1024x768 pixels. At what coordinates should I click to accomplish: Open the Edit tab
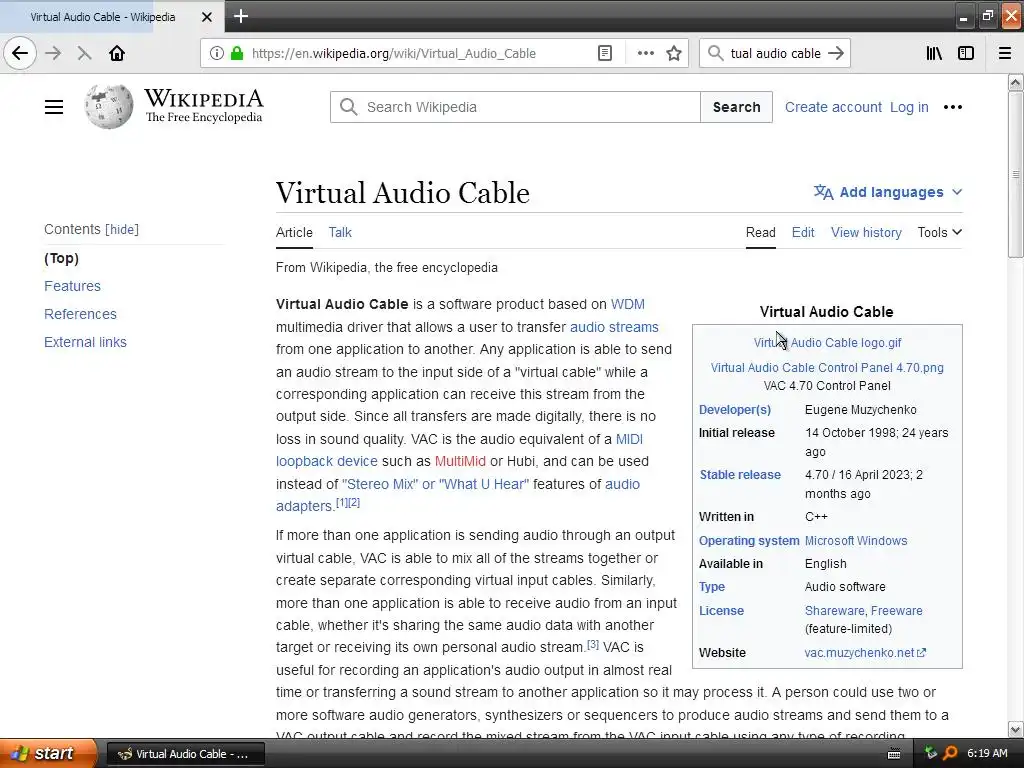tap(803, 232)
